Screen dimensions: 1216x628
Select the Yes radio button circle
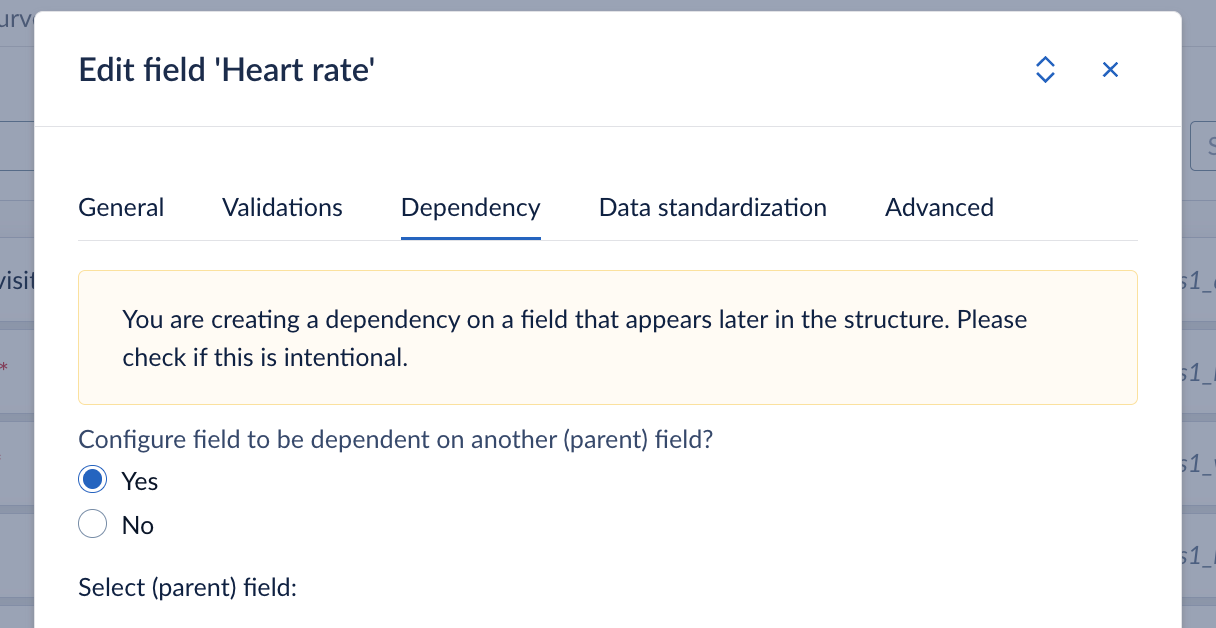[93, 480]
